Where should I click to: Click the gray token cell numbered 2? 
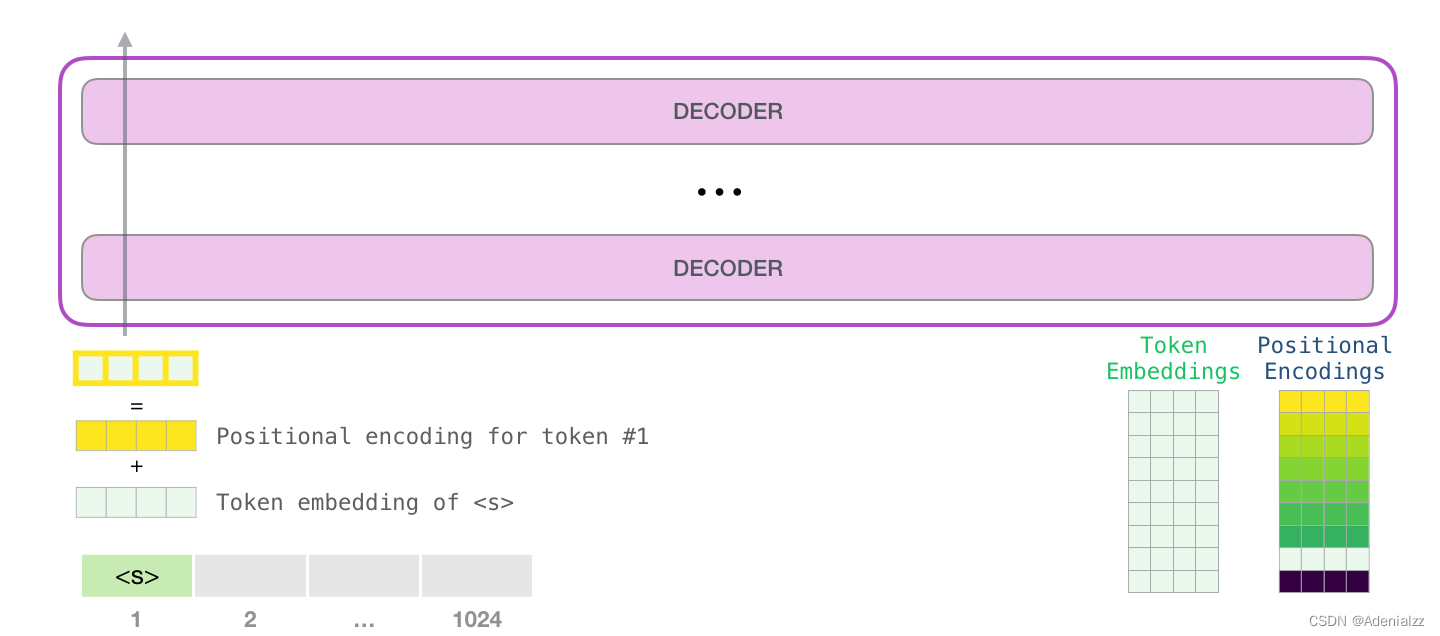tap(250, 576)
